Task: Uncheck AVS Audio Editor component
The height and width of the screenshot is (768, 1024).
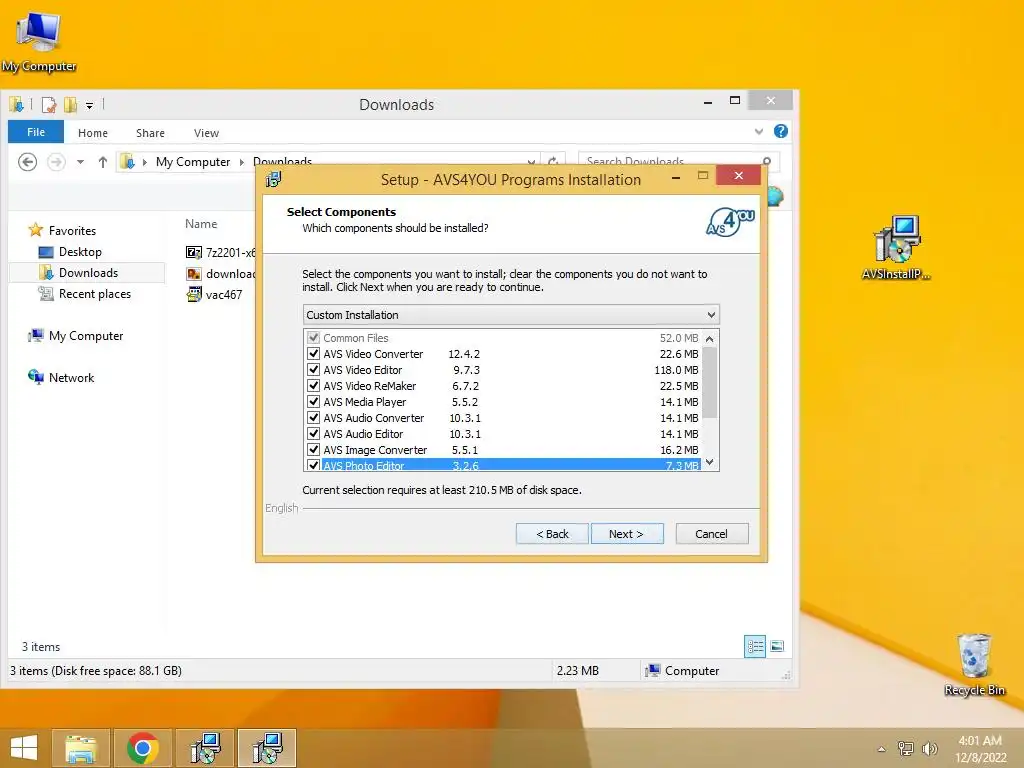Action: coord(313,434)
